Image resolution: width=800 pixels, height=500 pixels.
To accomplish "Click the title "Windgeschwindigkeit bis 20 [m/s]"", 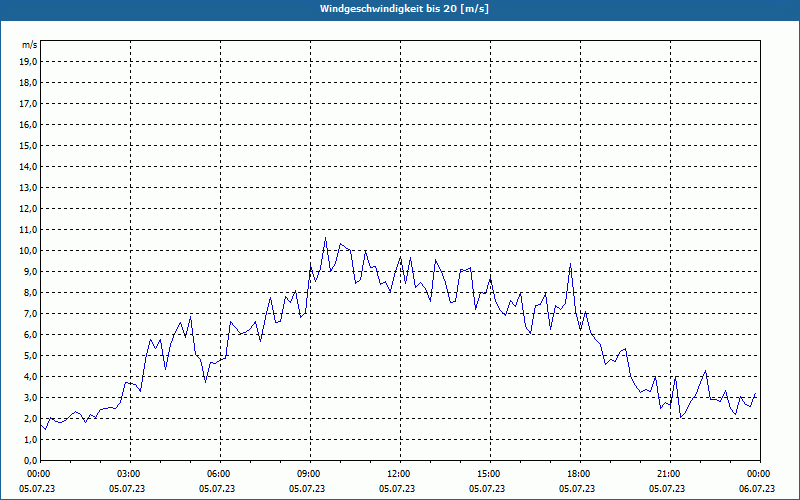I will tap(404, 9).
